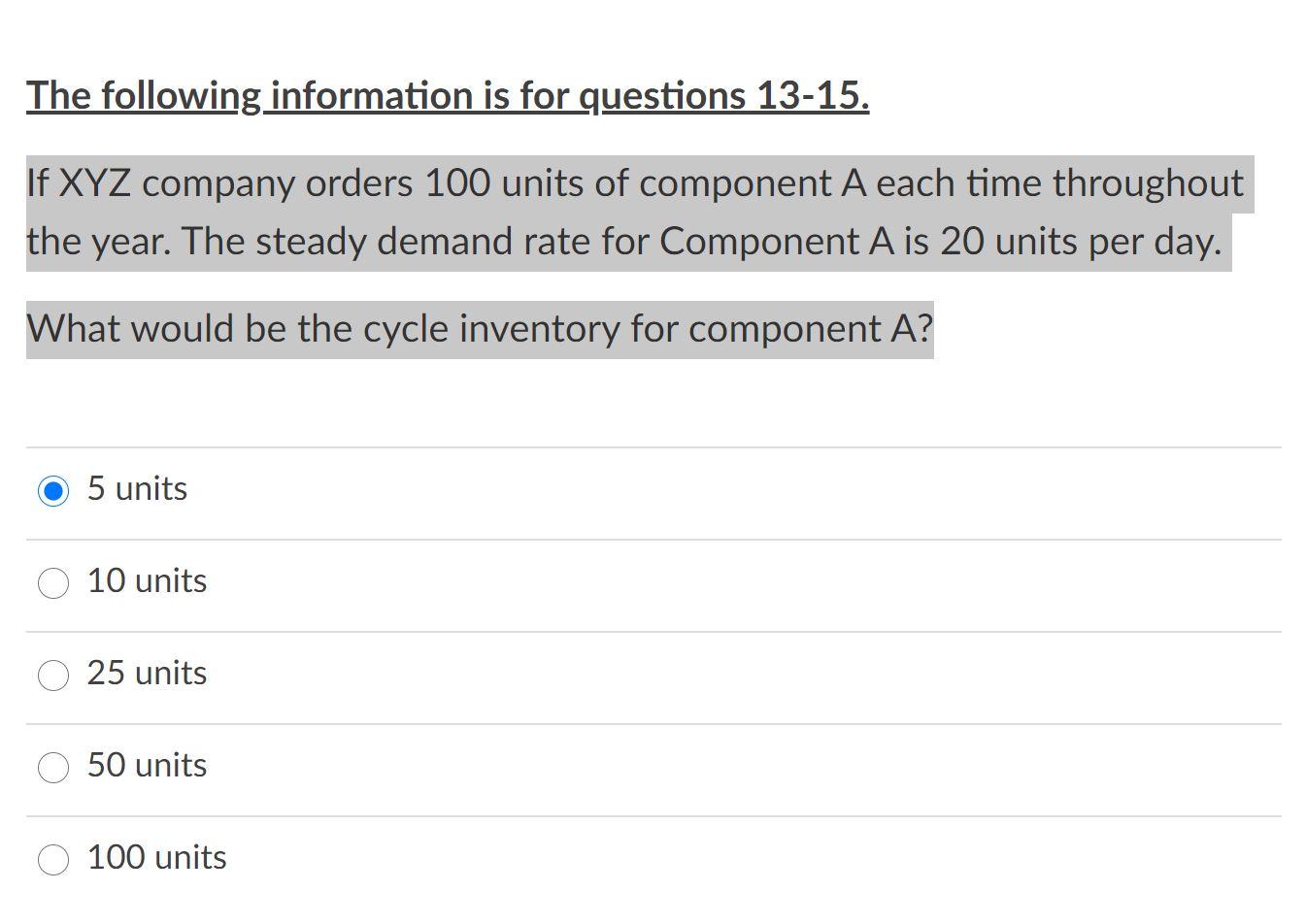Click the "50 units" answer label
The height and width of the screenshot is (924, 1306).
tap(146, 766)
